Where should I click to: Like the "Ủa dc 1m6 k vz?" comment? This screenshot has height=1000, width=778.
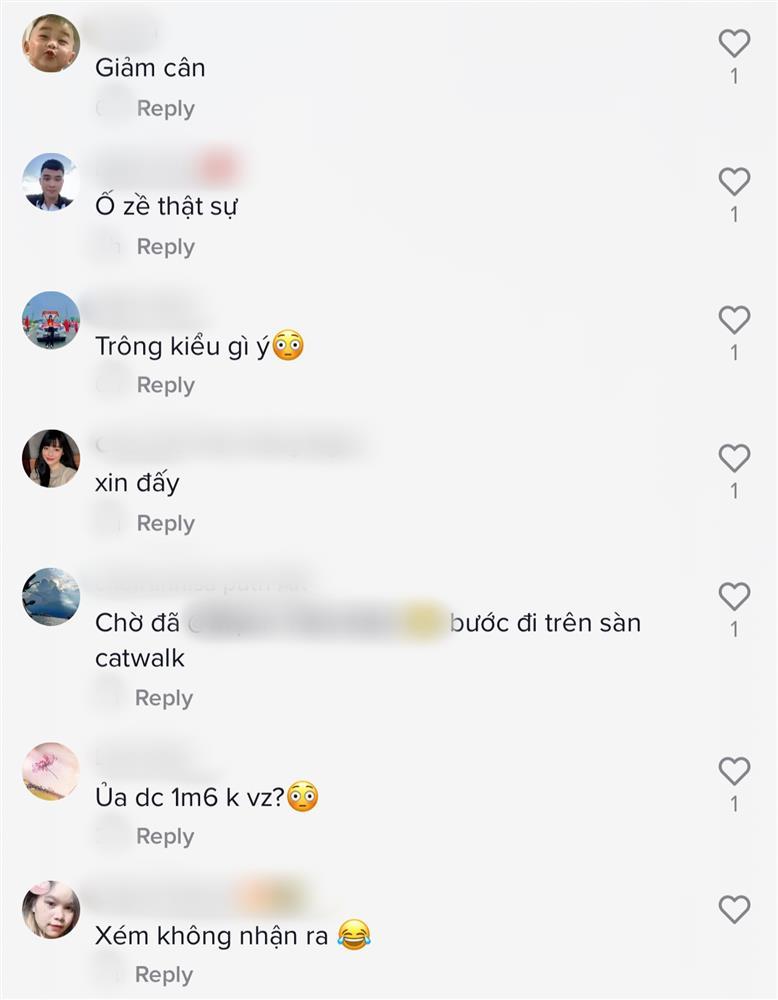click(734, 772)
